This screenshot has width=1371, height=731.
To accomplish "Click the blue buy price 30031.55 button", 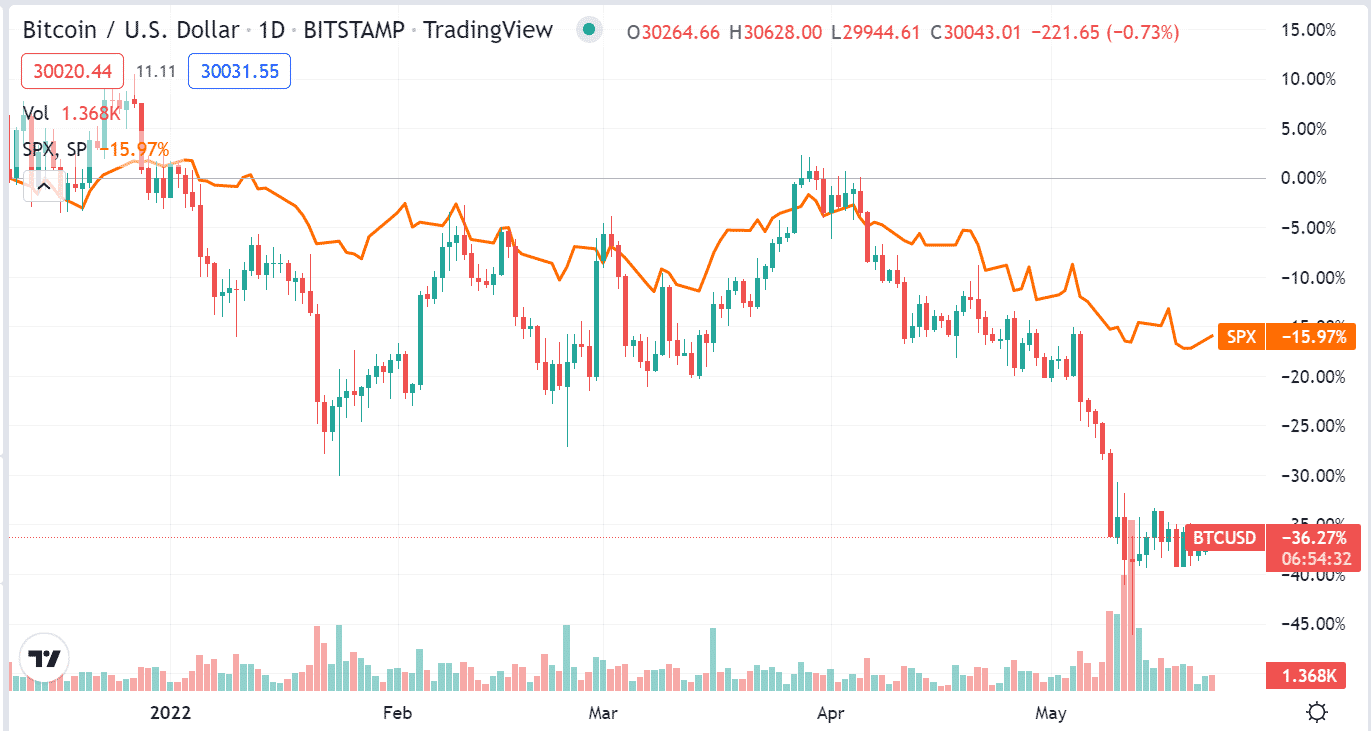I will 240,71.
